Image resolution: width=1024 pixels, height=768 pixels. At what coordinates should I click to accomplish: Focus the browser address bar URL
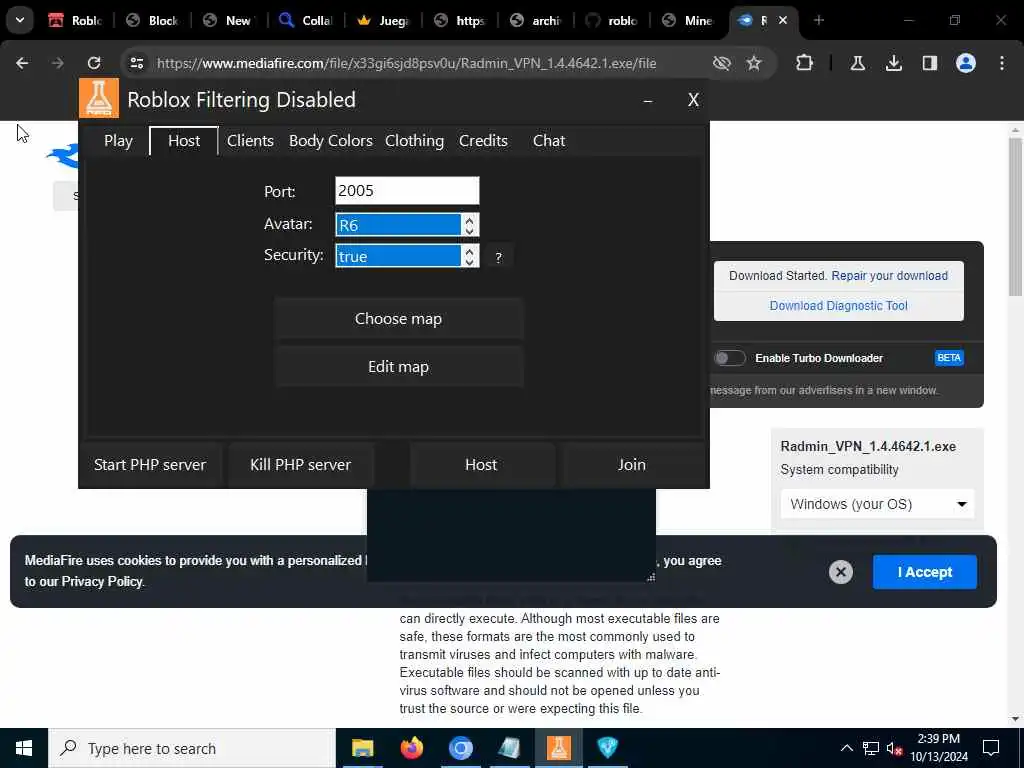(x=406, y=63)
